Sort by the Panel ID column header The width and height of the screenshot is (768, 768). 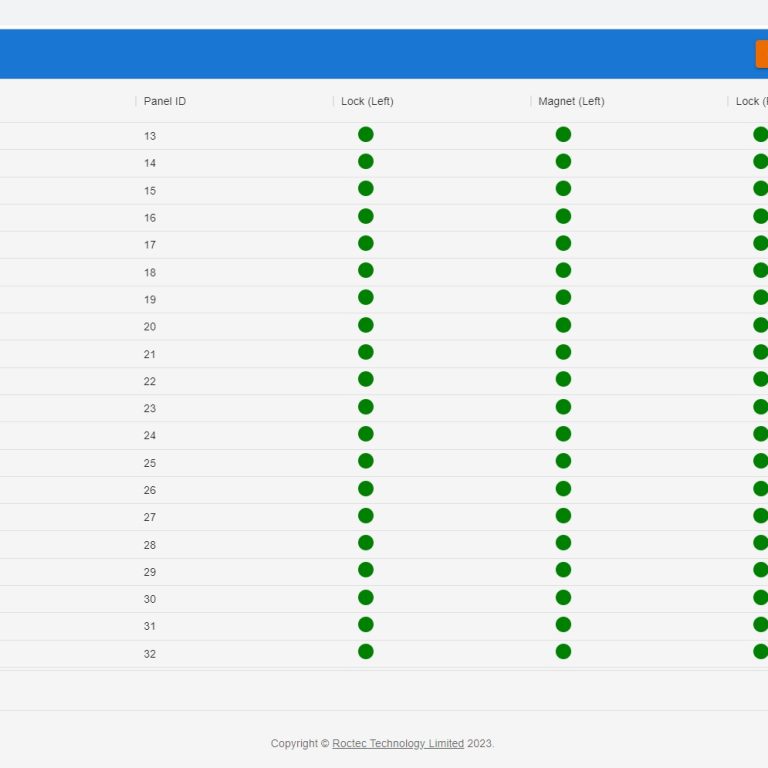tap(165, 101)
